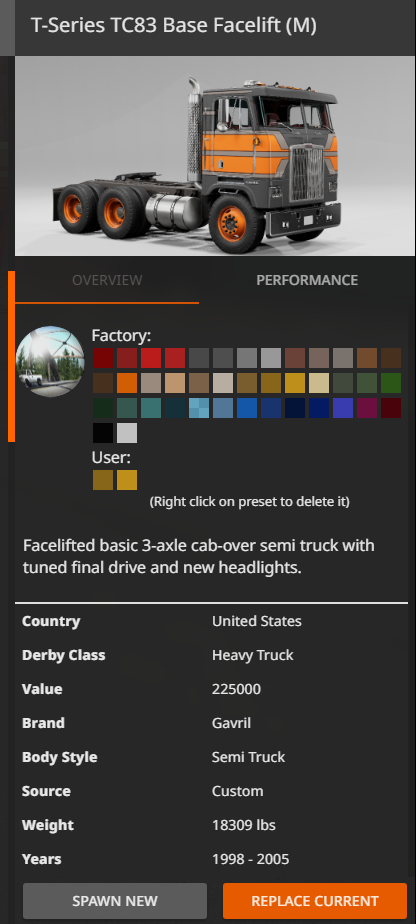Pick the bright blue factory swatch
This screenshot has width=416, height=924.
(247, 408)
